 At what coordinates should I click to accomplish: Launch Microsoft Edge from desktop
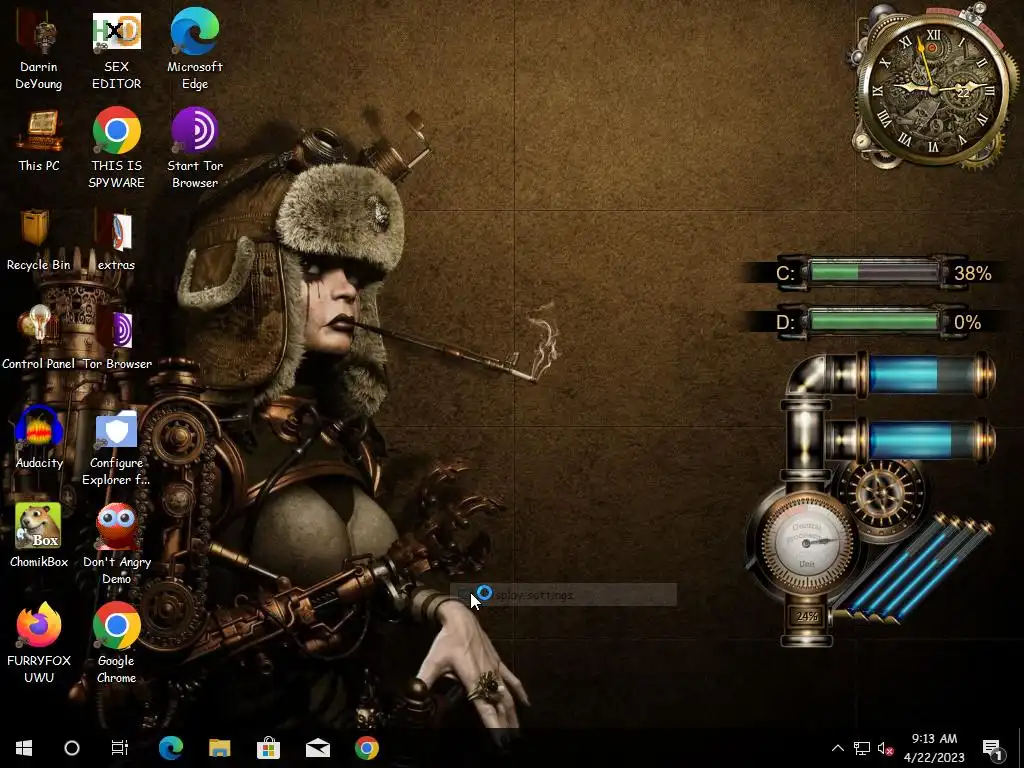195,50
